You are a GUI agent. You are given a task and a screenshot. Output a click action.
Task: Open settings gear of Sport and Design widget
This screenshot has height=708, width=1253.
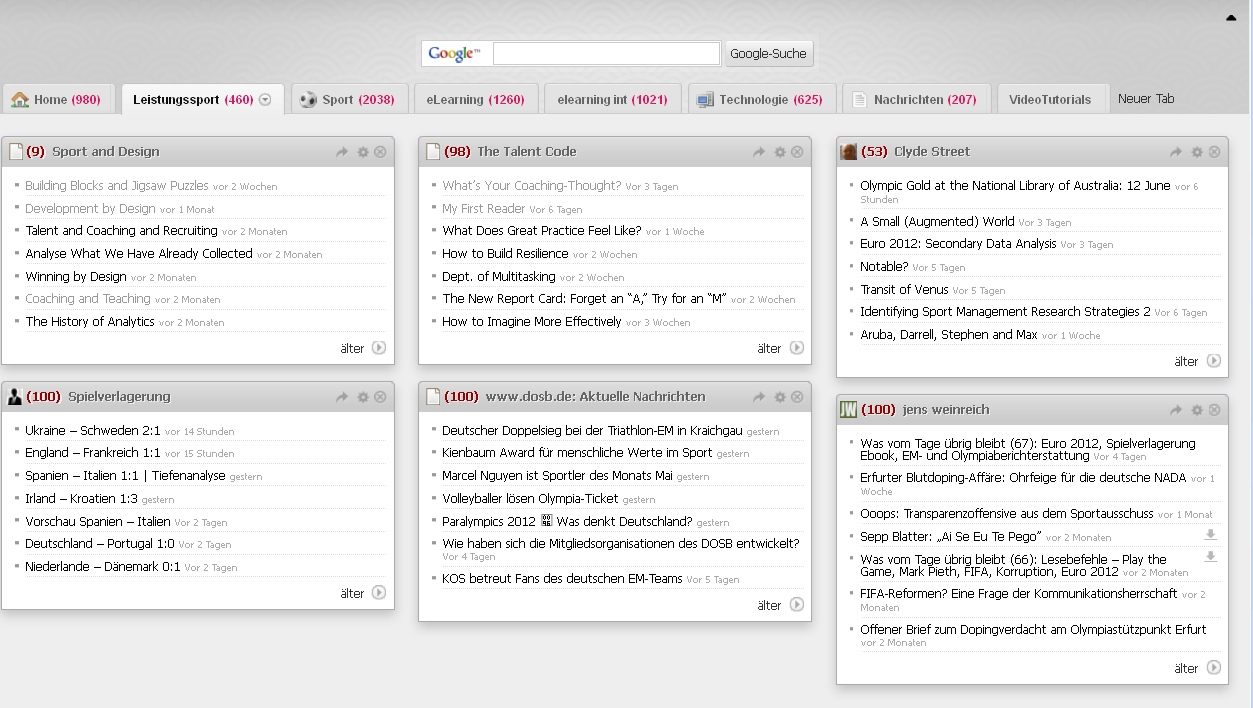(x=363, y=152)
